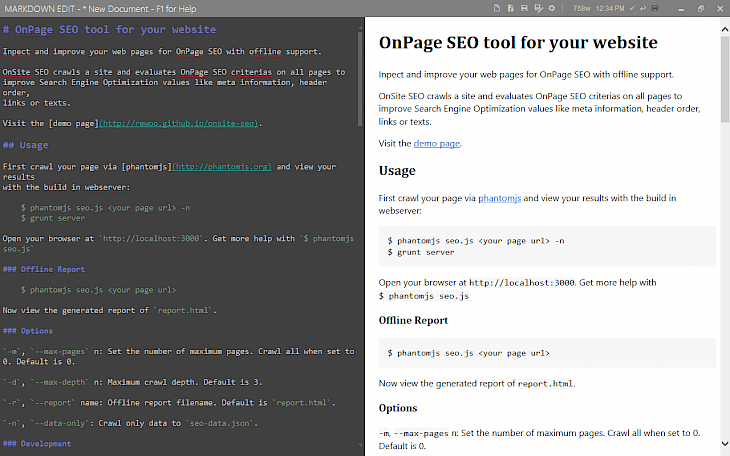Open the phantomjs link in preview

tap(500, 198)
